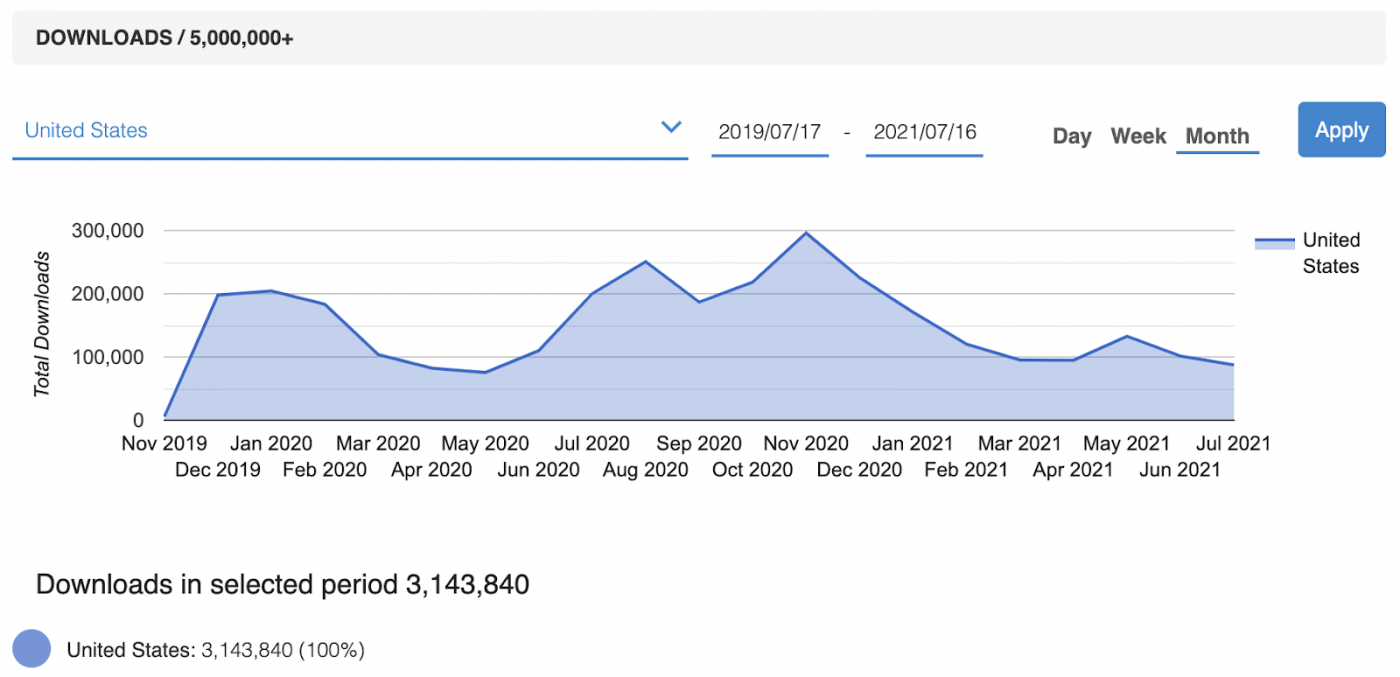Click the Jun 2020 x-axis label

(538, 470)
